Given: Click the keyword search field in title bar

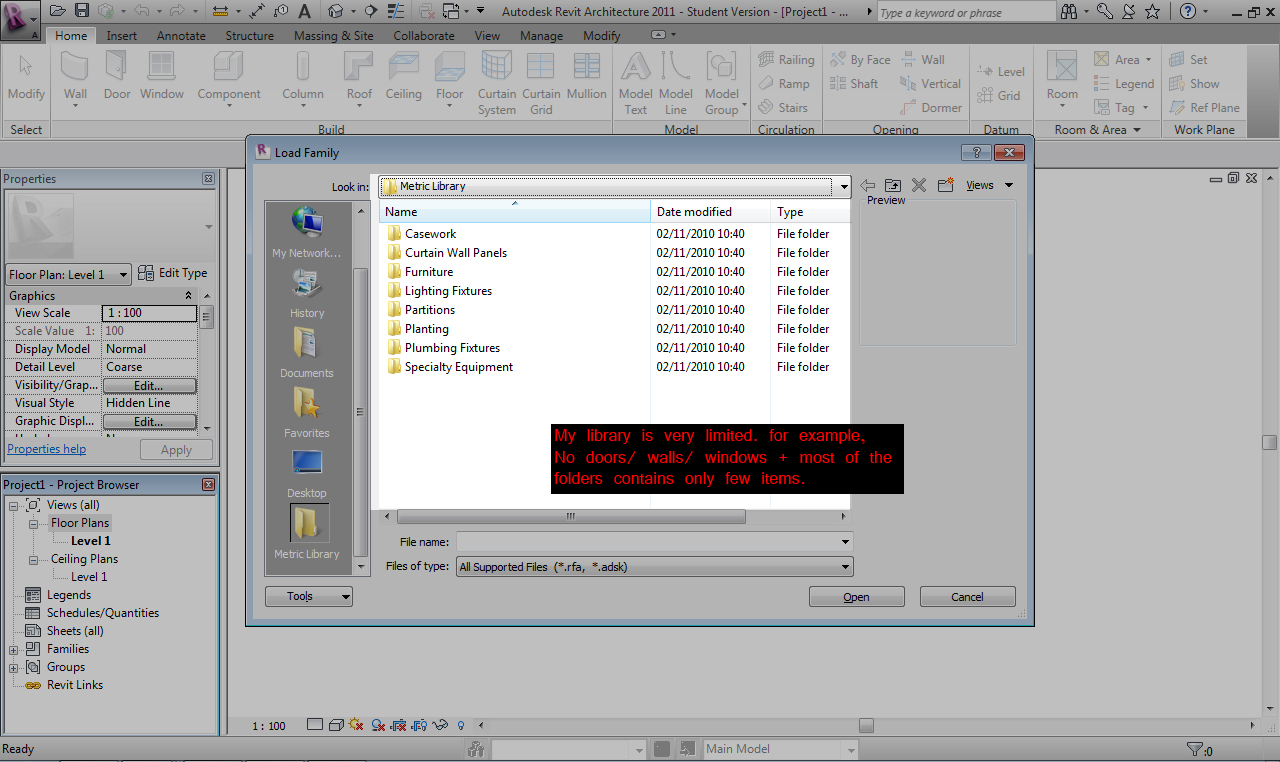Looking at the screenshot, I should coord(966,12).
